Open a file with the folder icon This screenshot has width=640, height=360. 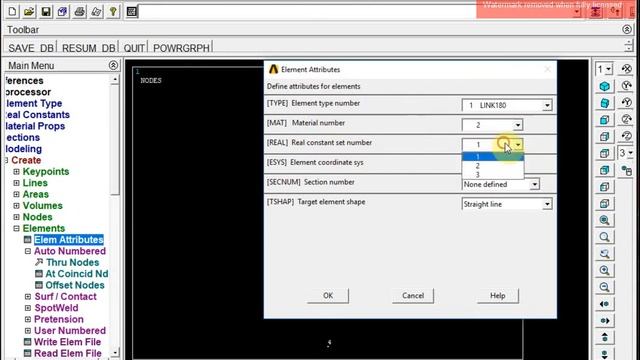pos(29,11)
